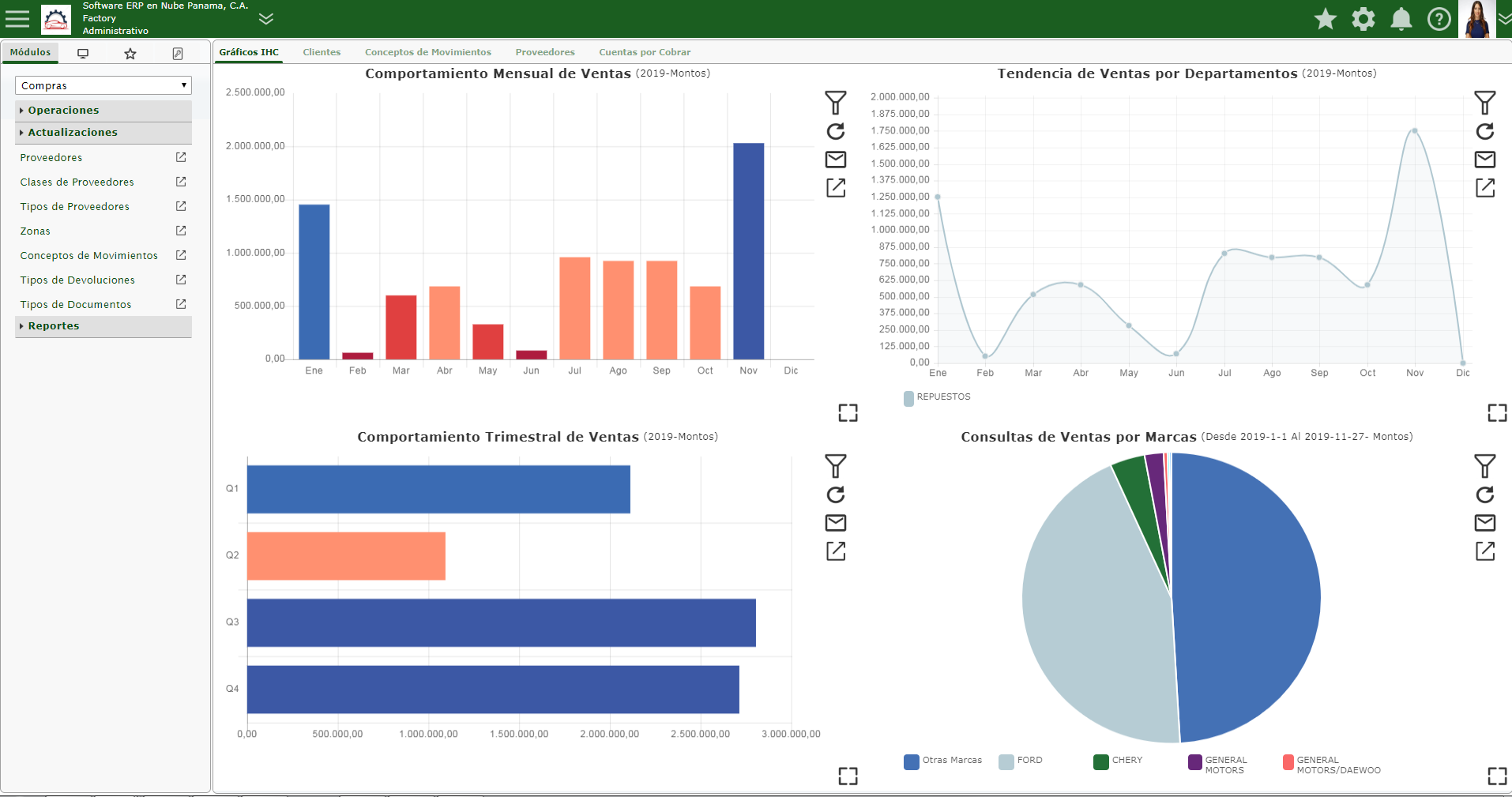This screenshot has width=1512, height=797.
Task: Toggle CHERY slice in pie legend
Action: click(1118, 761)
